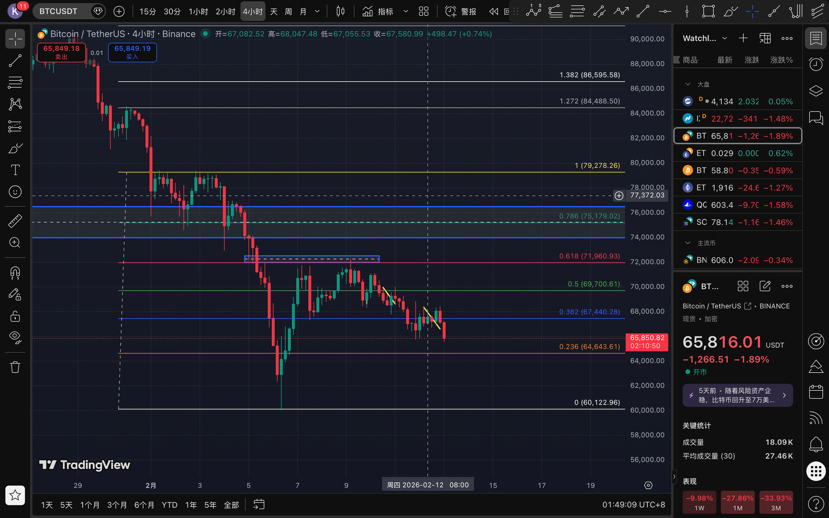The height and width of the screenshot is (518, 829).
Task: Open the alerts clock panel
Action: click(x=816, y=64)
